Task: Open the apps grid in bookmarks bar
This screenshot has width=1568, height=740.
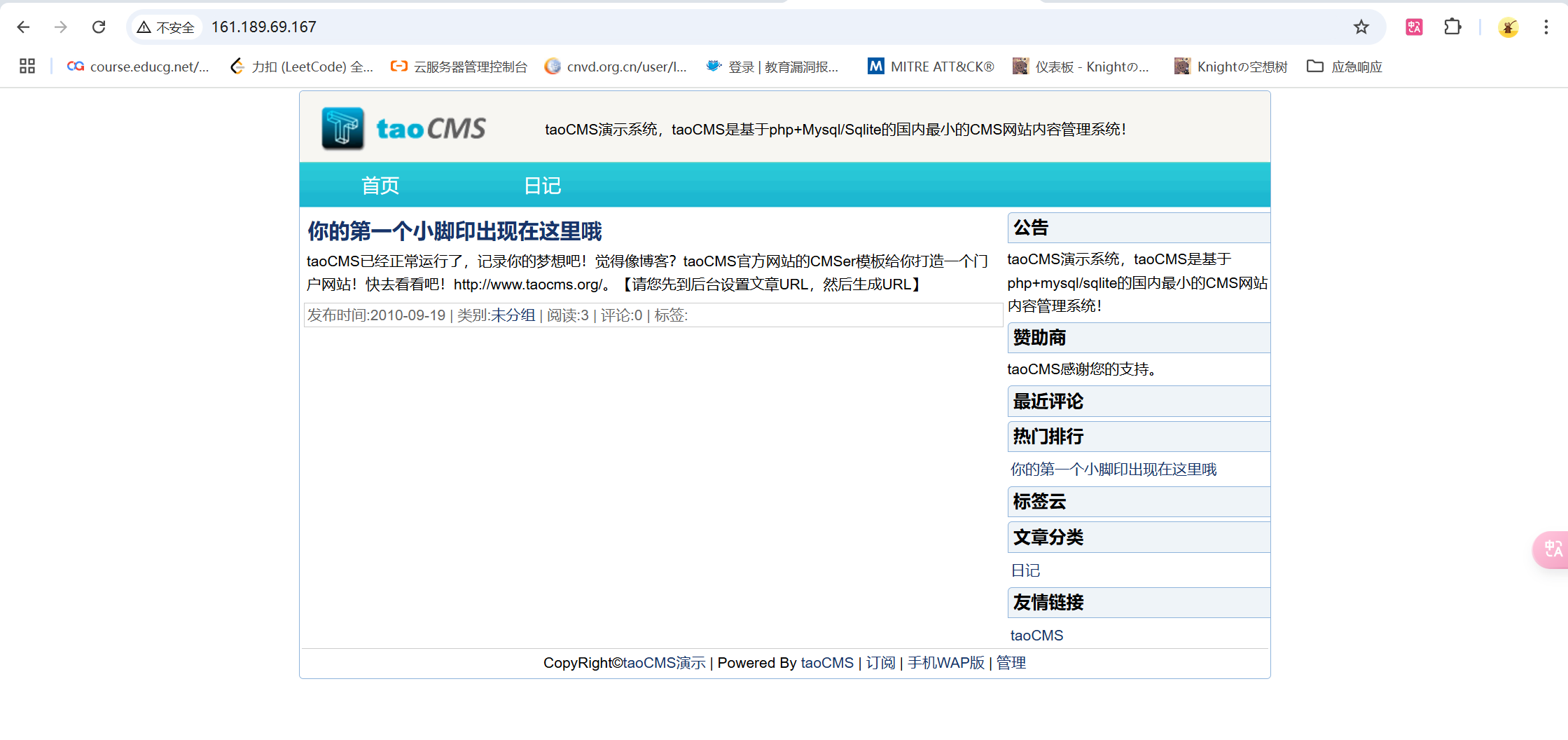Action: [x=27, y=67]
